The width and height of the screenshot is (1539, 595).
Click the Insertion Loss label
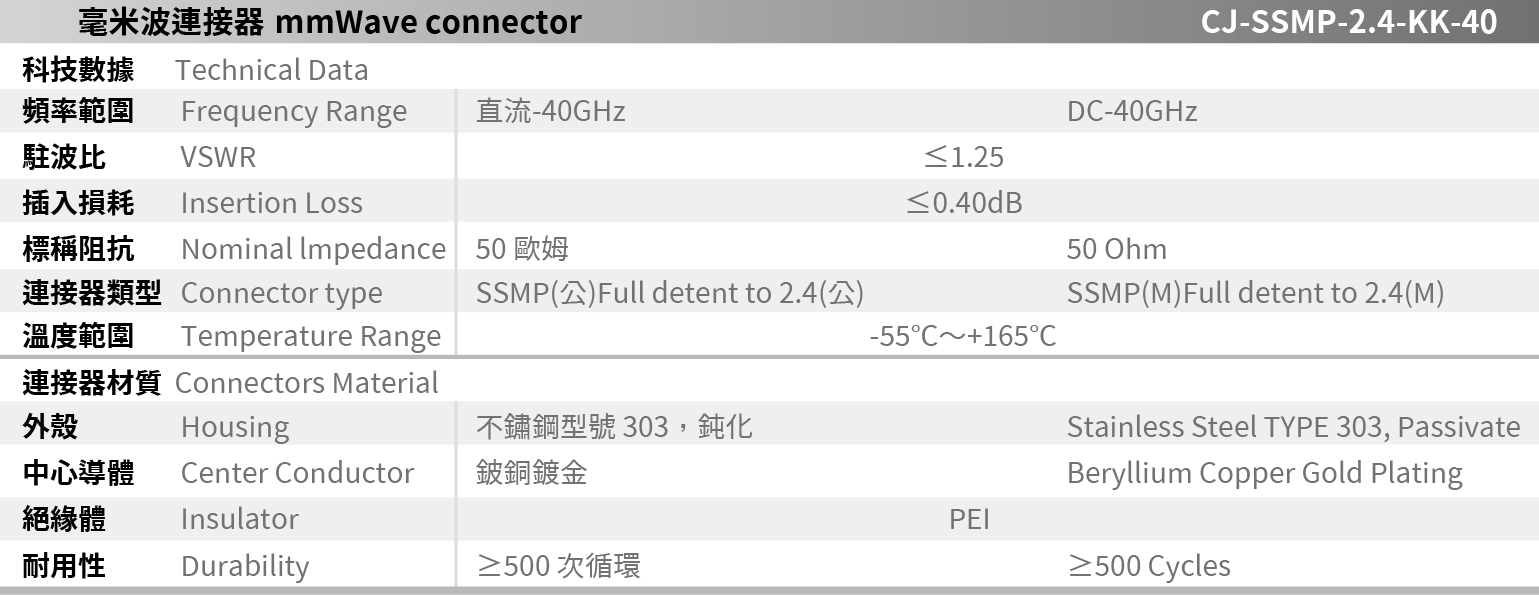pyautogui.click(x=271, y=203)
